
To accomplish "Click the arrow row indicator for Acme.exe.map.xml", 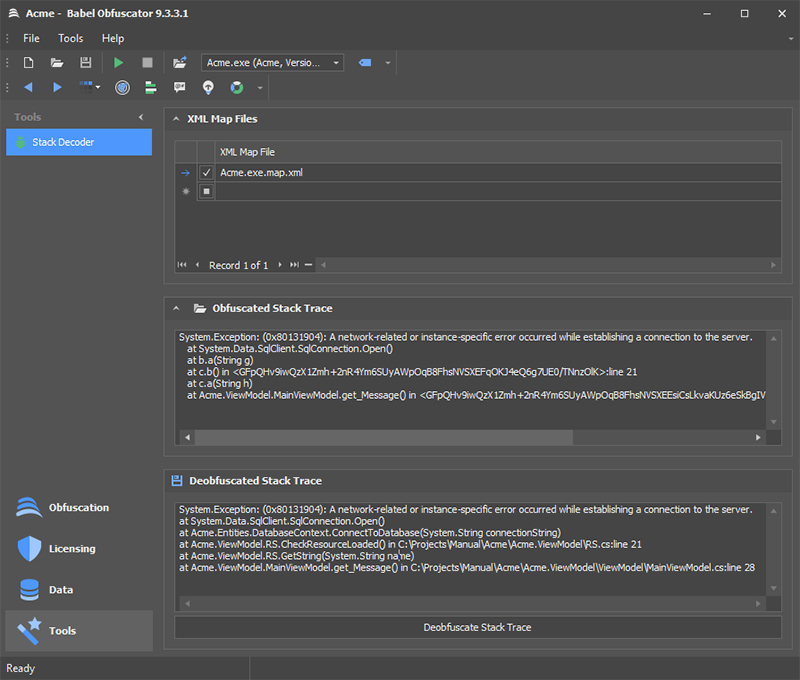I will coord(186,173).
